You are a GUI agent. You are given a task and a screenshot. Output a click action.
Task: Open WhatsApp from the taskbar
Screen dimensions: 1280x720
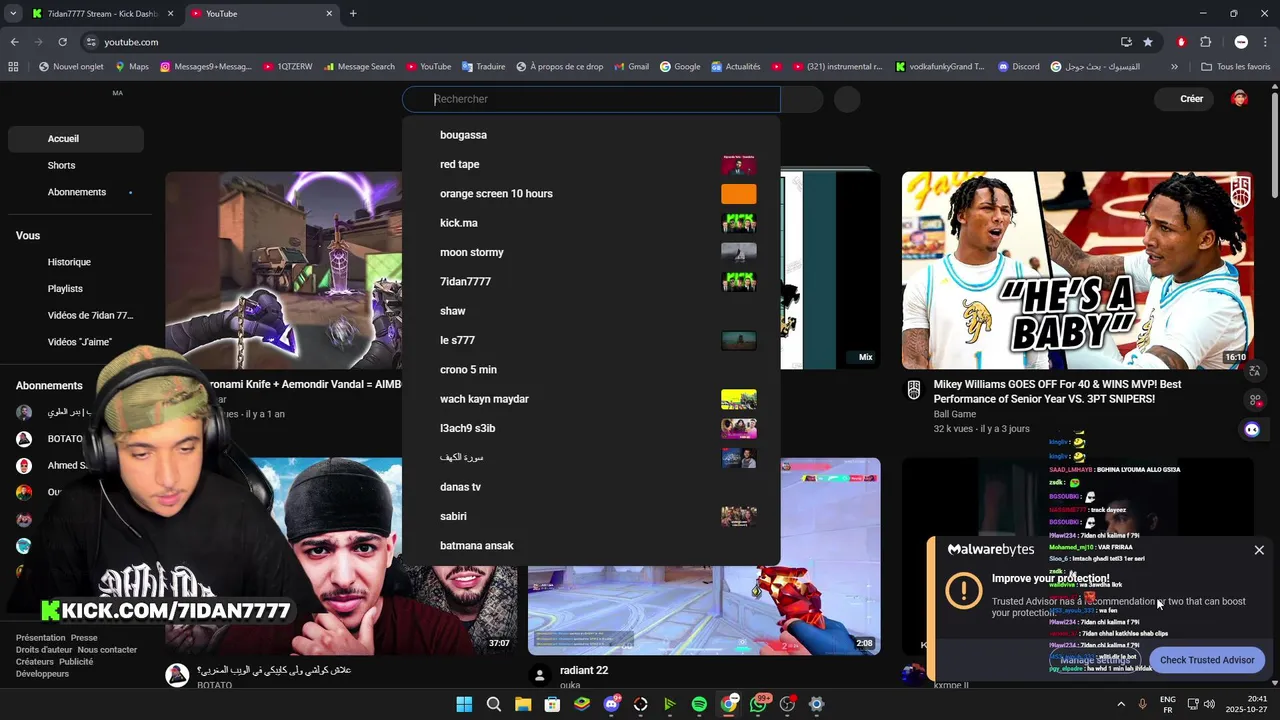click(758, 704)
